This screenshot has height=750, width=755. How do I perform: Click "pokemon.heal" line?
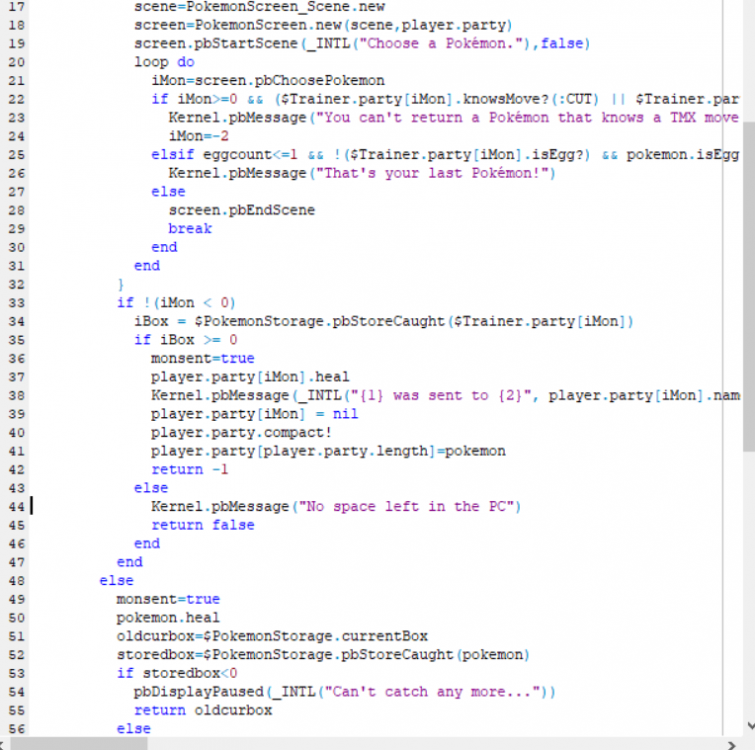pyautogui.click(x=168, y=618)
